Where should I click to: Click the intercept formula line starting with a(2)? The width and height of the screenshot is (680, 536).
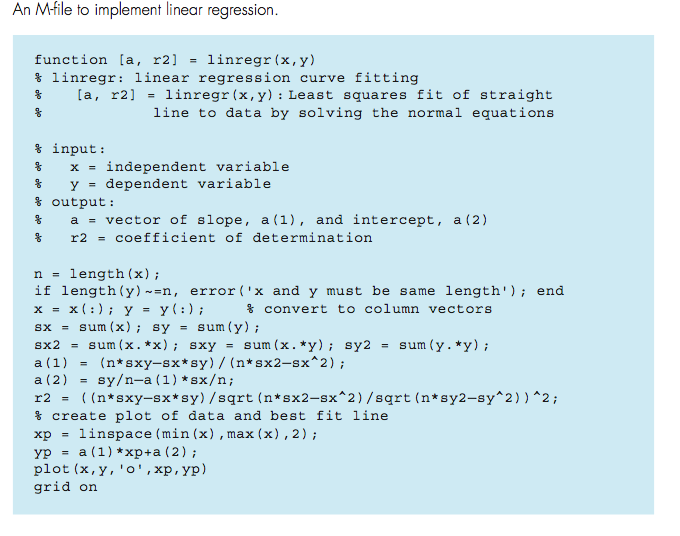pyautogui.click(x=134, y=380)
